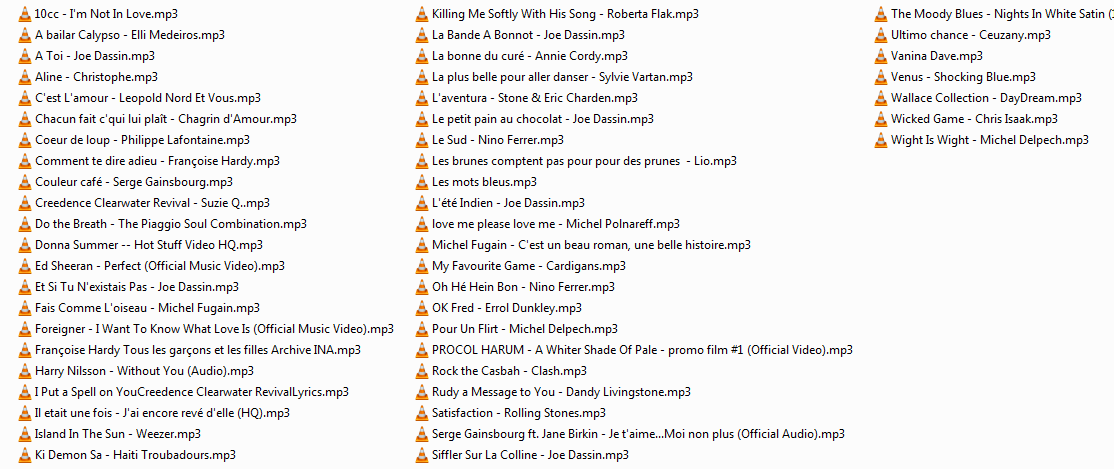Select the cone icon of Killing Me Softly With His Song
The image size is (1114, 469).
pos(422,14)
